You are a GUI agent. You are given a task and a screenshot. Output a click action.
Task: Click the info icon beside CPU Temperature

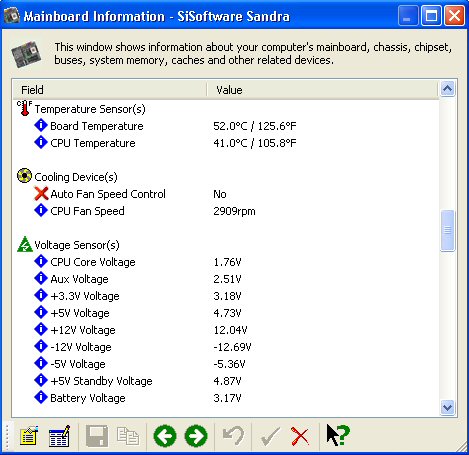pyautogui.click(x=41, y=142)
